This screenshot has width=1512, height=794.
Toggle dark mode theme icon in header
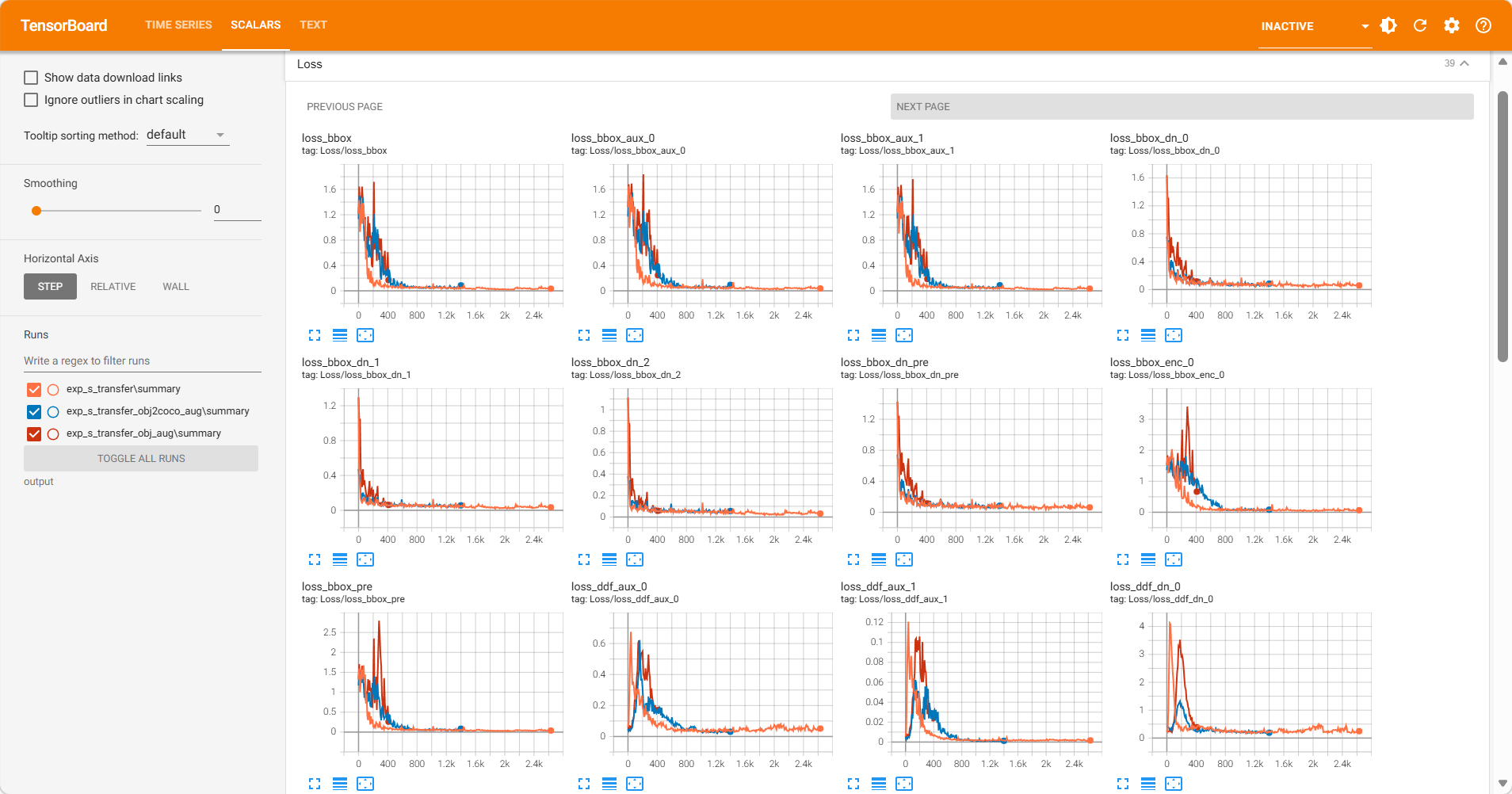tap(1388, 25)
